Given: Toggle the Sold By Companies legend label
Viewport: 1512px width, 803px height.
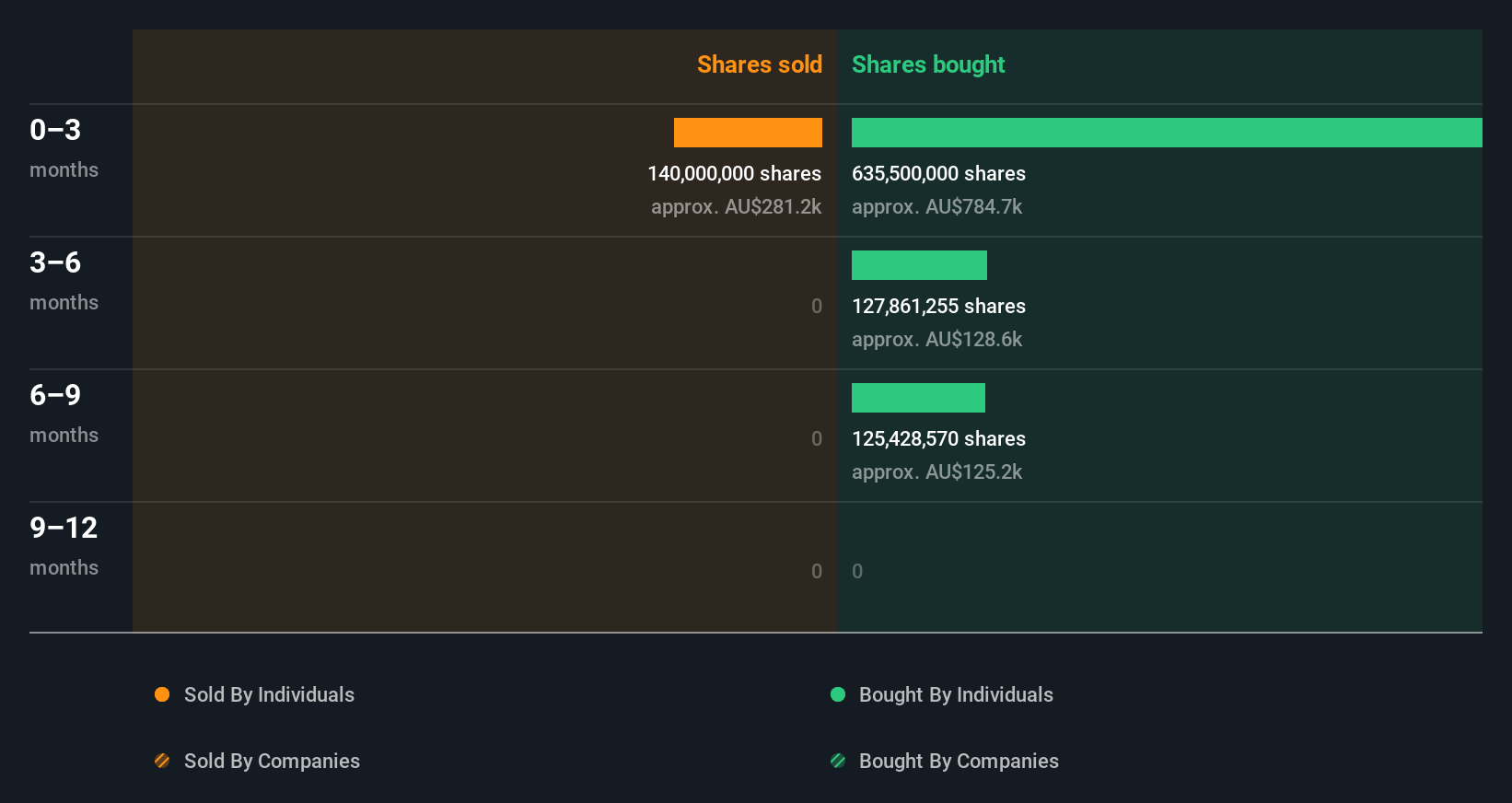Looking at the screenshot, I should [x=272, y=761].
